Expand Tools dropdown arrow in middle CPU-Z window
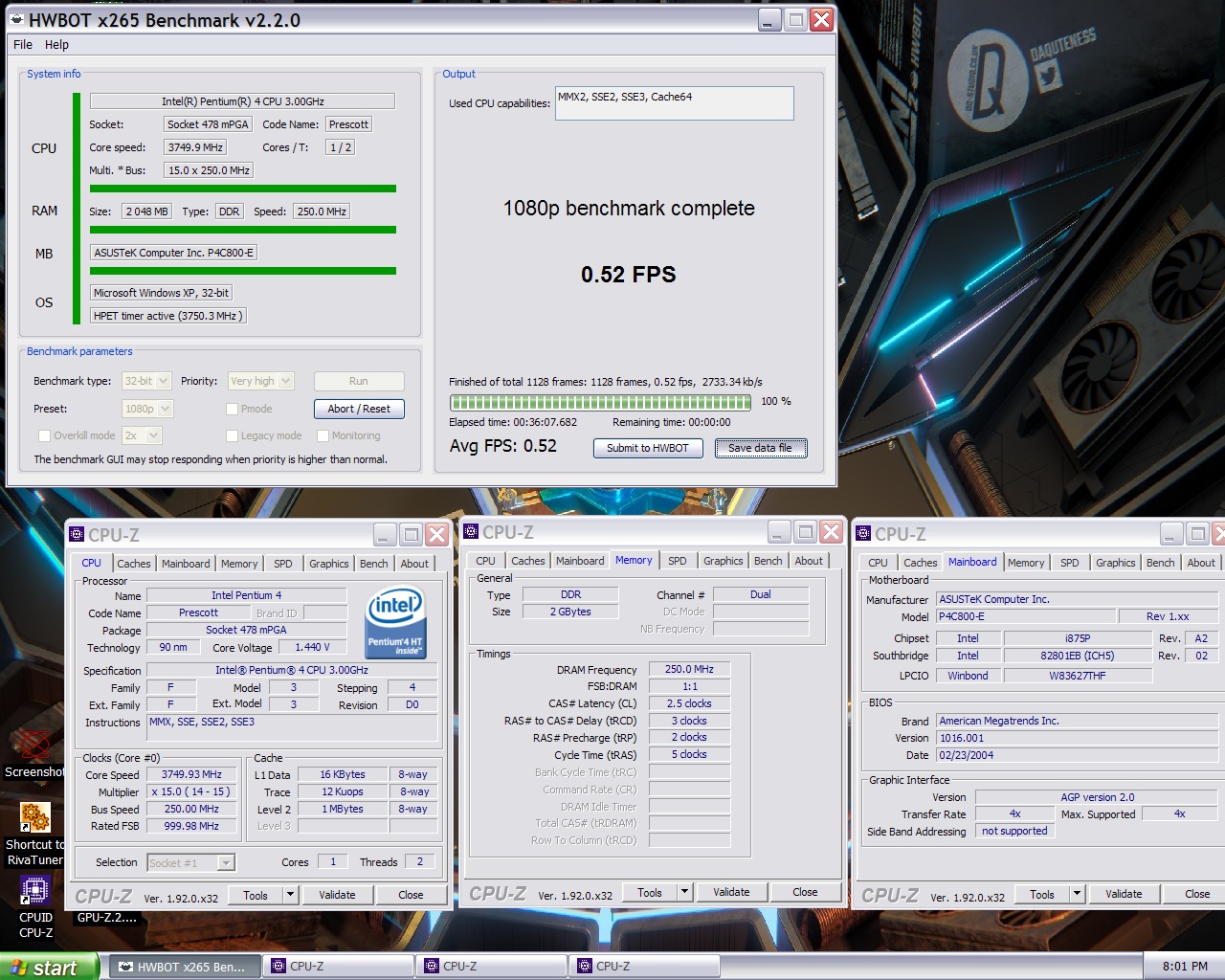This screenshot has width=1225, height=980. click(x=684, y=892)
